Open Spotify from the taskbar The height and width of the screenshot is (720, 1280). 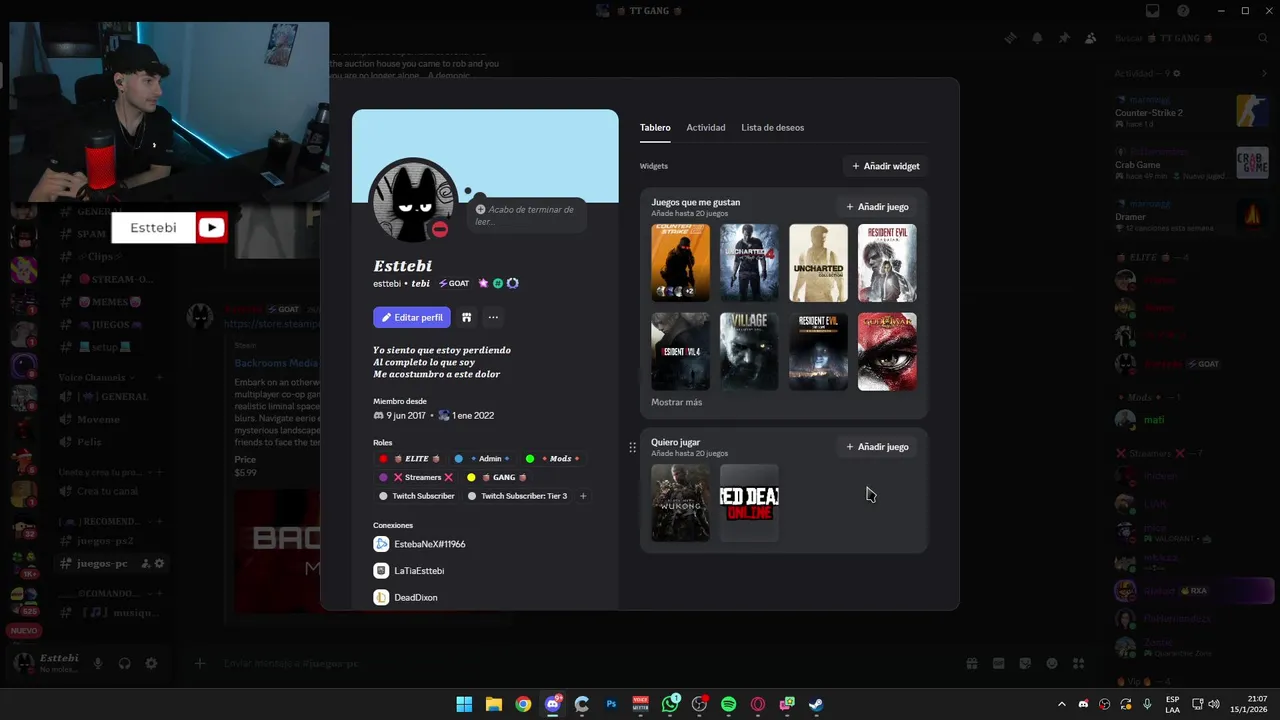(x=728, y=704)
